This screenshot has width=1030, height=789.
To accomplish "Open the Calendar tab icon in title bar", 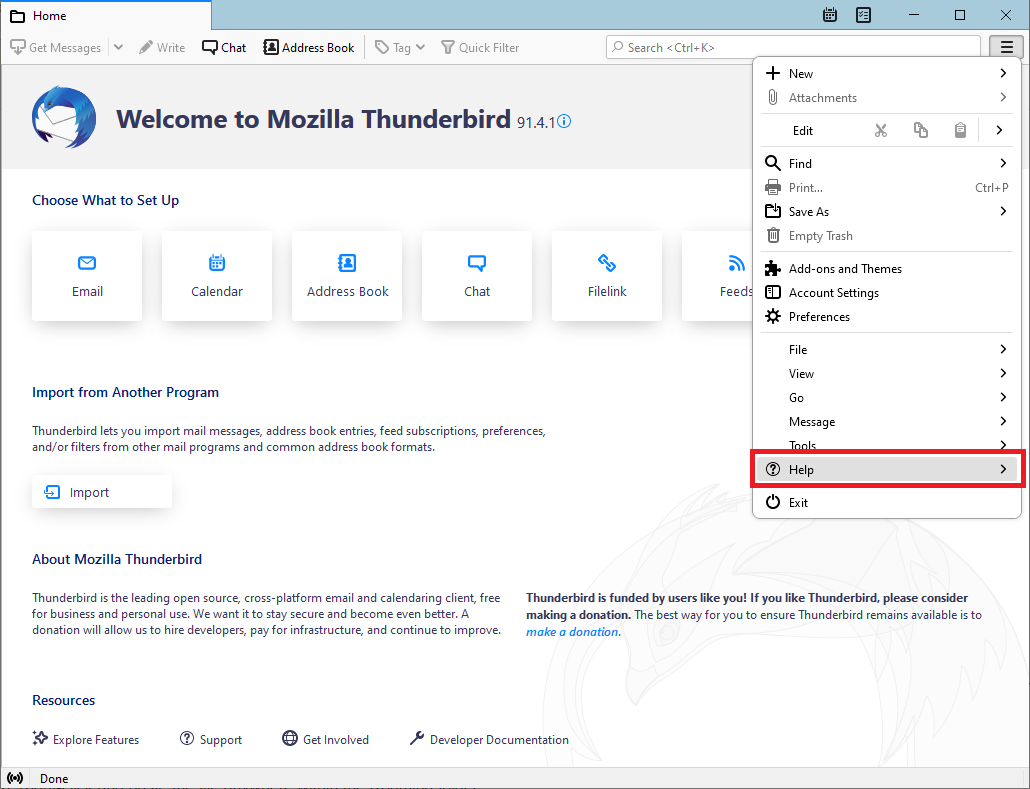I will (x=830, y=14).
